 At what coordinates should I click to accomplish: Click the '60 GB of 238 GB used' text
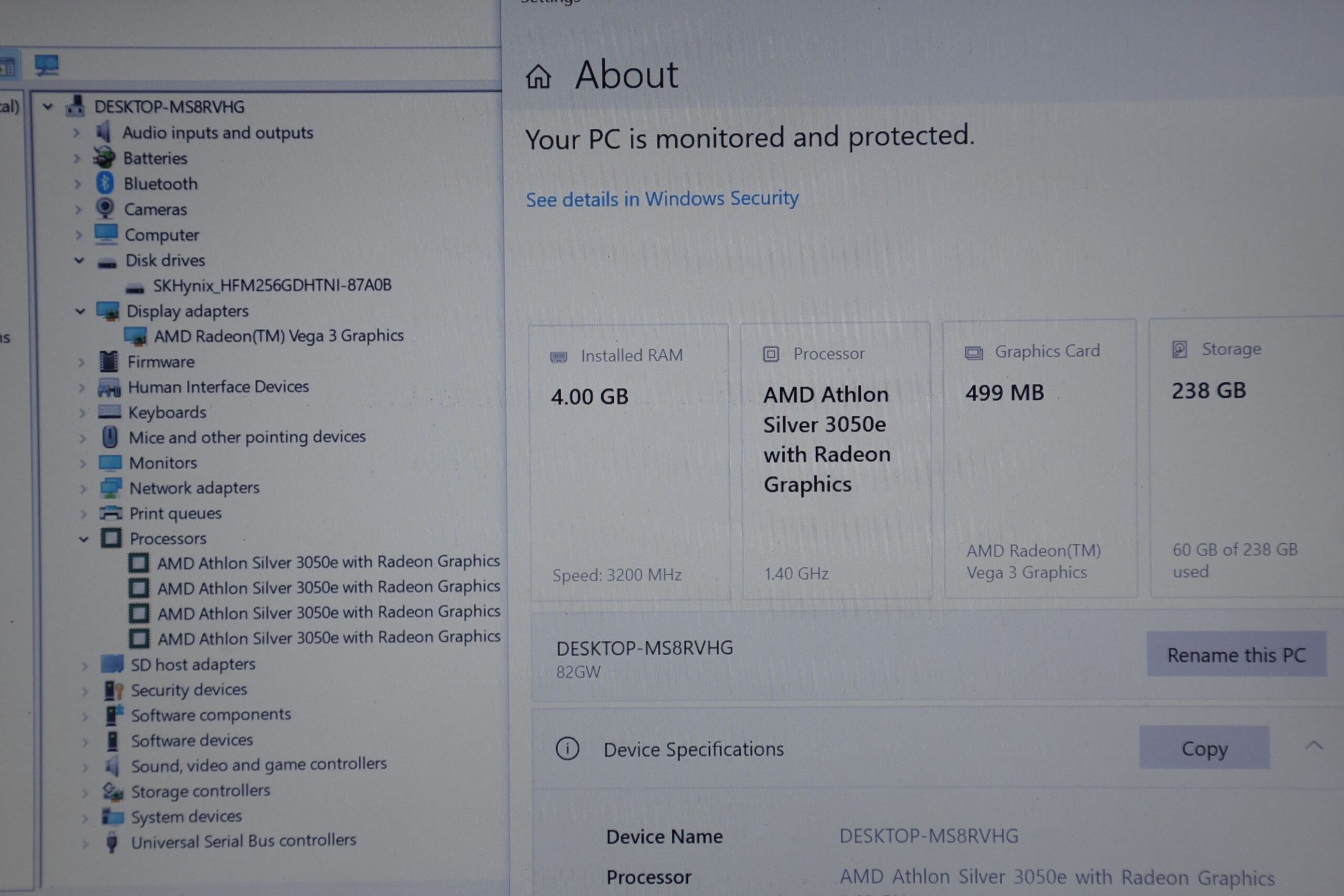pyautogui.click(x=1235, y=560)
